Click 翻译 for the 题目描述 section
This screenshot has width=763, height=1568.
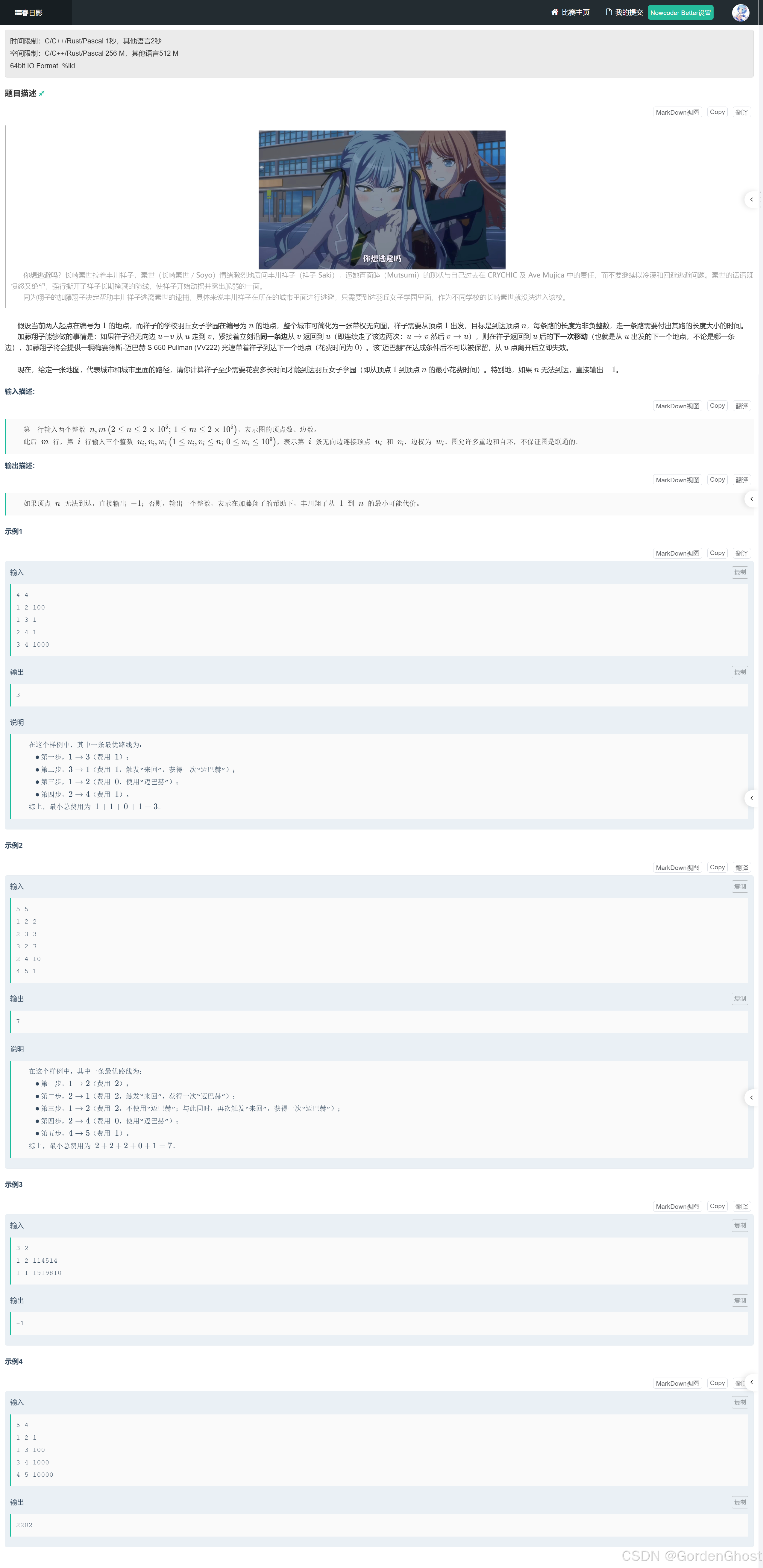click(741, 113)
